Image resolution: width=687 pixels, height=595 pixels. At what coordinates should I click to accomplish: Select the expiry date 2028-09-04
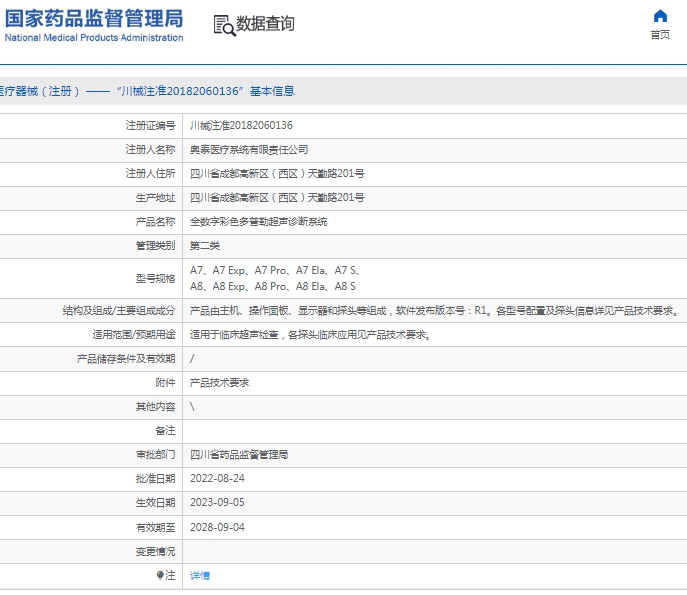(x=217, y=528)
